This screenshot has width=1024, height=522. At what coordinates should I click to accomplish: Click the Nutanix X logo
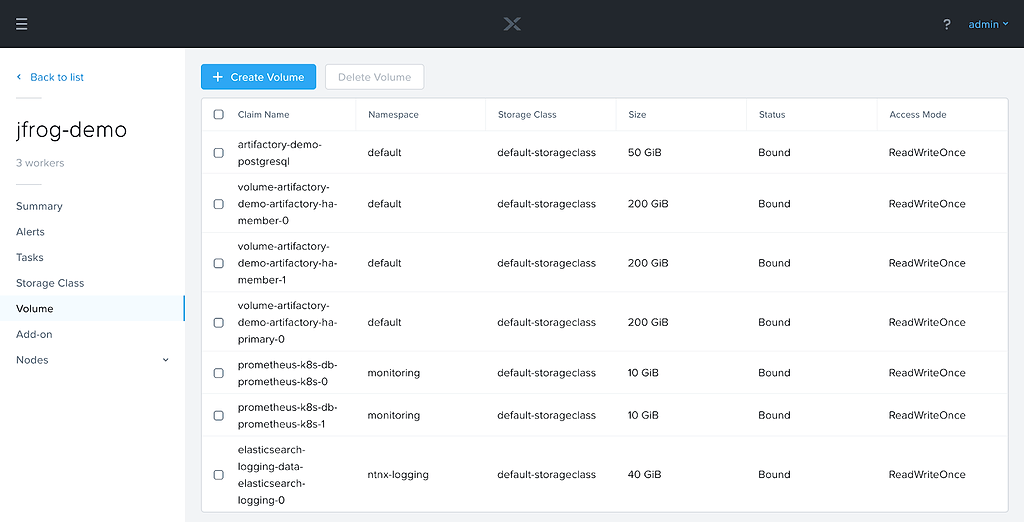pos(512,24)
